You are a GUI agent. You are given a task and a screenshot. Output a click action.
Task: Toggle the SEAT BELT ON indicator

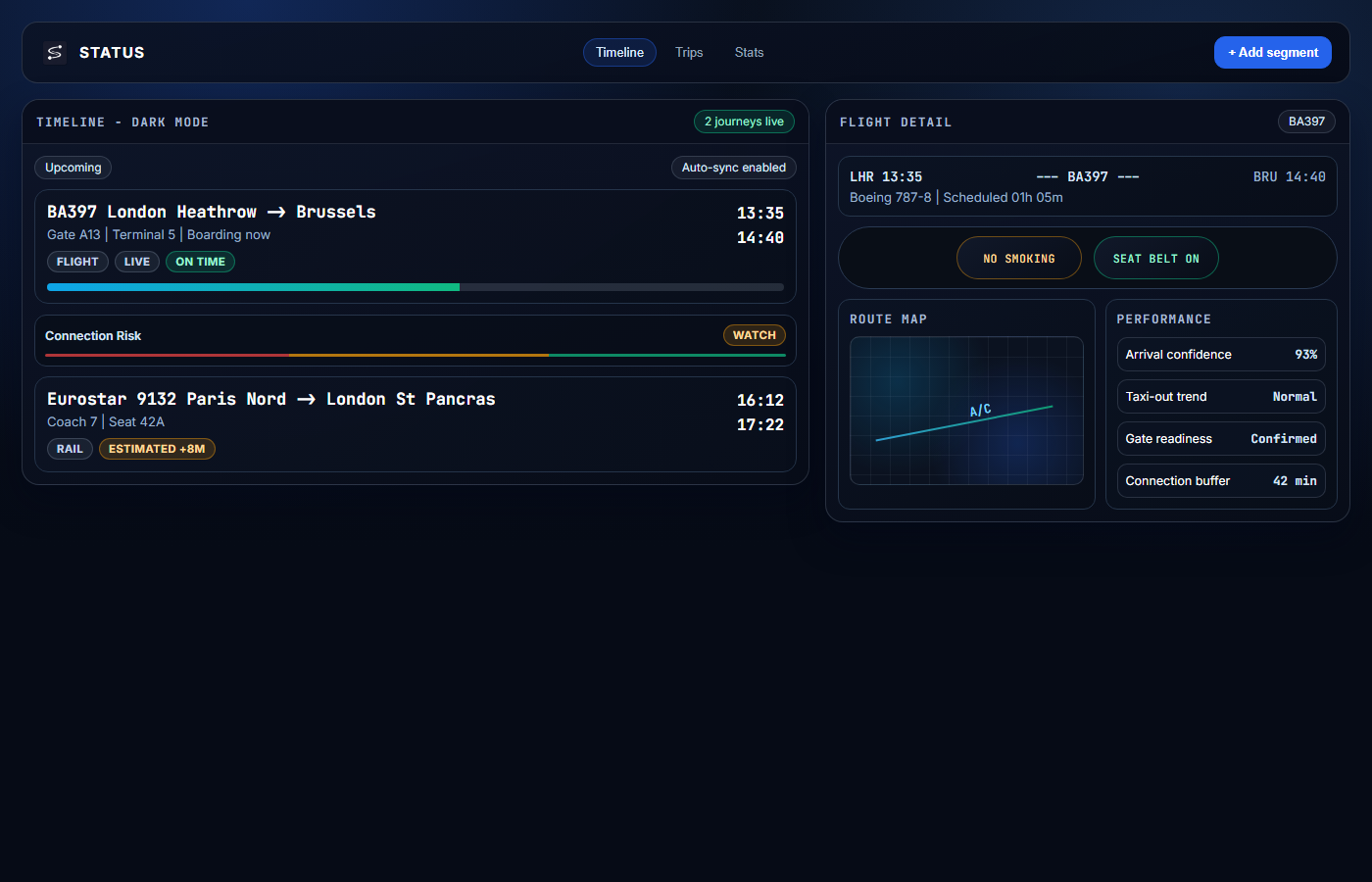[1156, 257]
